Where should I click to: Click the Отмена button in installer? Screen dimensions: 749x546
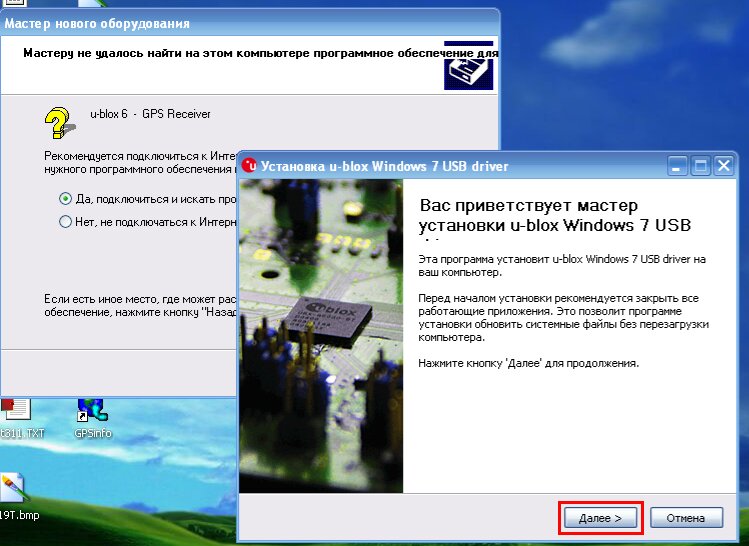(x=686, y=518)
